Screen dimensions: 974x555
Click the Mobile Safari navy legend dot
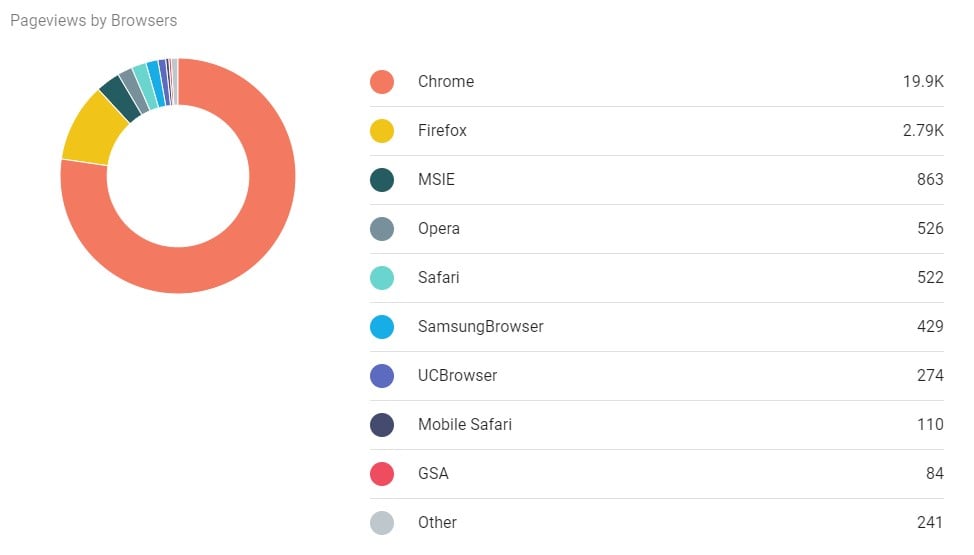point(382,425)
